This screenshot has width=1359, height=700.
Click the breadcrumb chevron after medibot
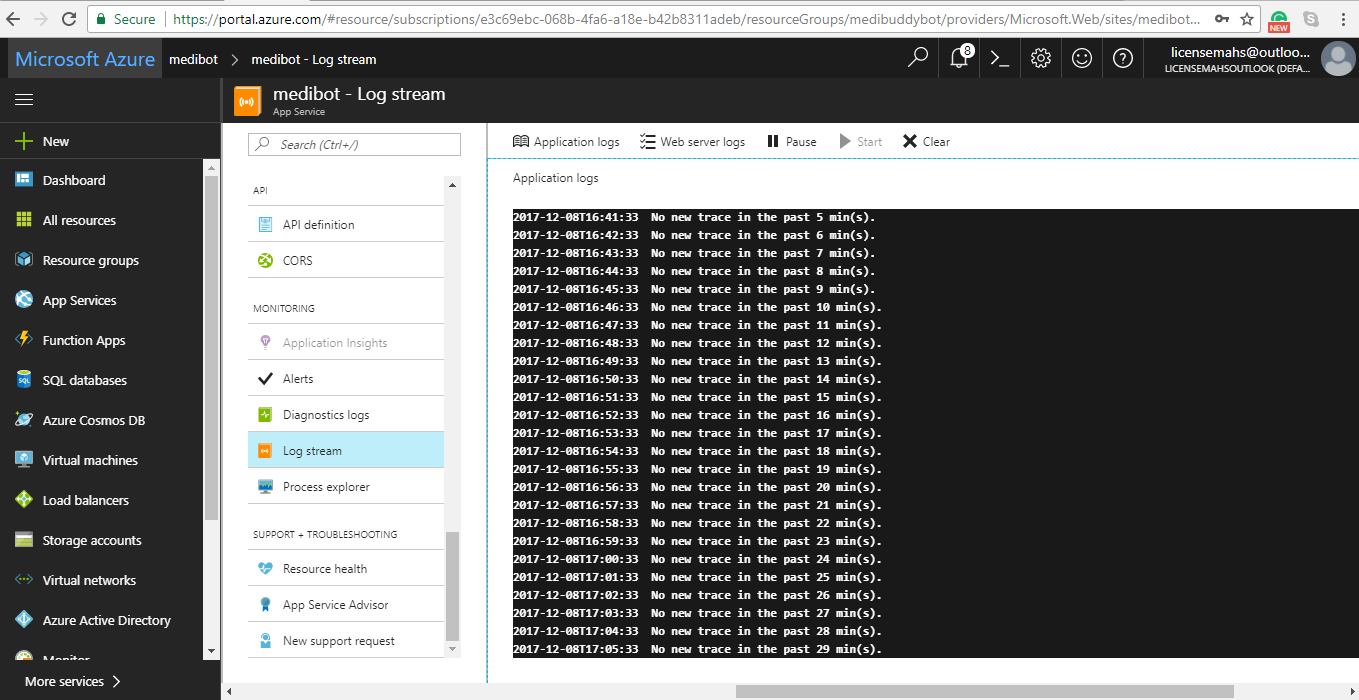click(236, 59)
